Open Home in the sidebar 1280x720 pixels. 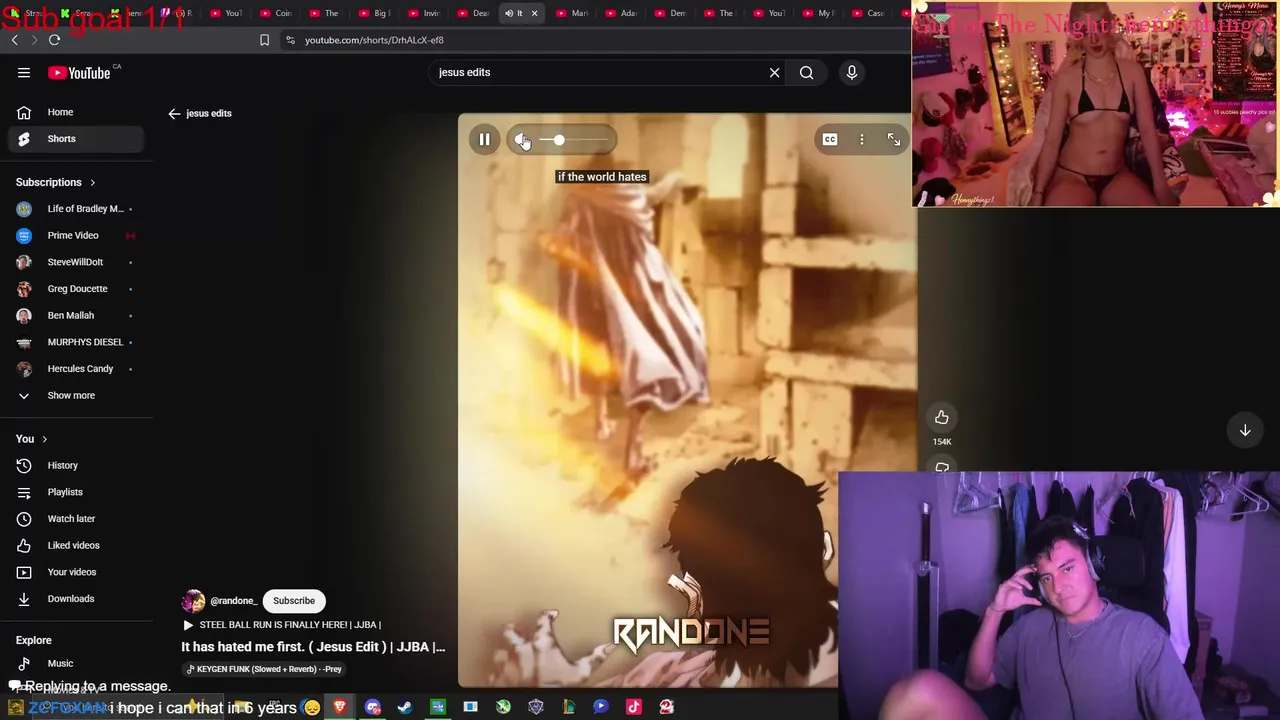[77, 112]
